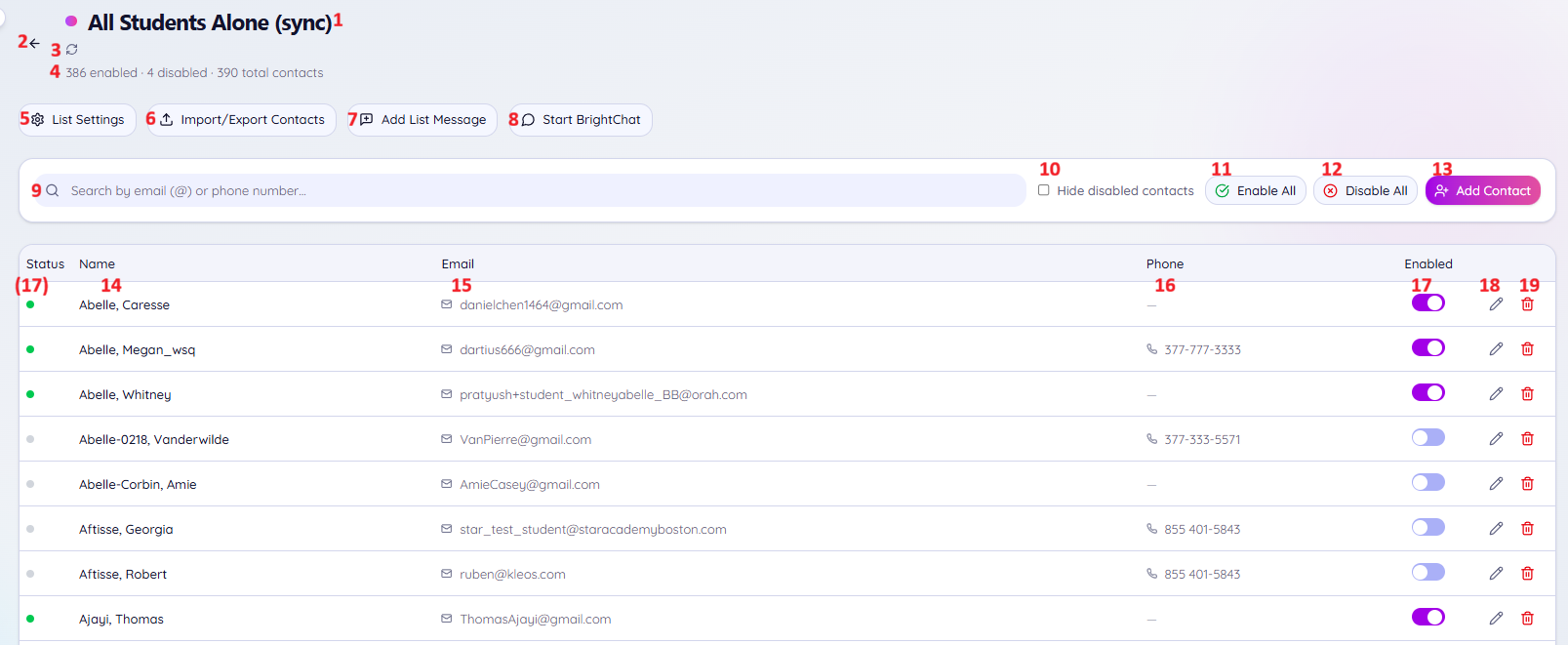Click the back arrow icon

point(34,43)
